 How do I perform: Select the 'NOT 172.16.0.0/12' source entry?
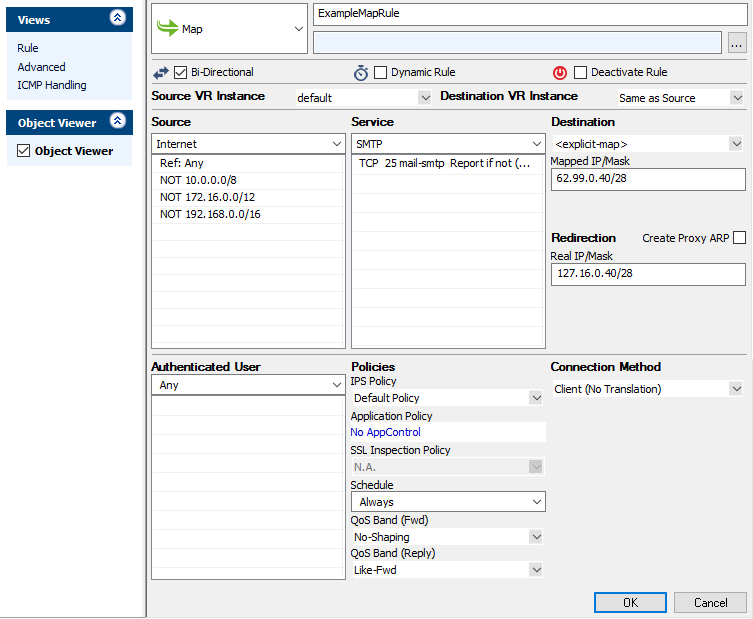pos(247,197)
